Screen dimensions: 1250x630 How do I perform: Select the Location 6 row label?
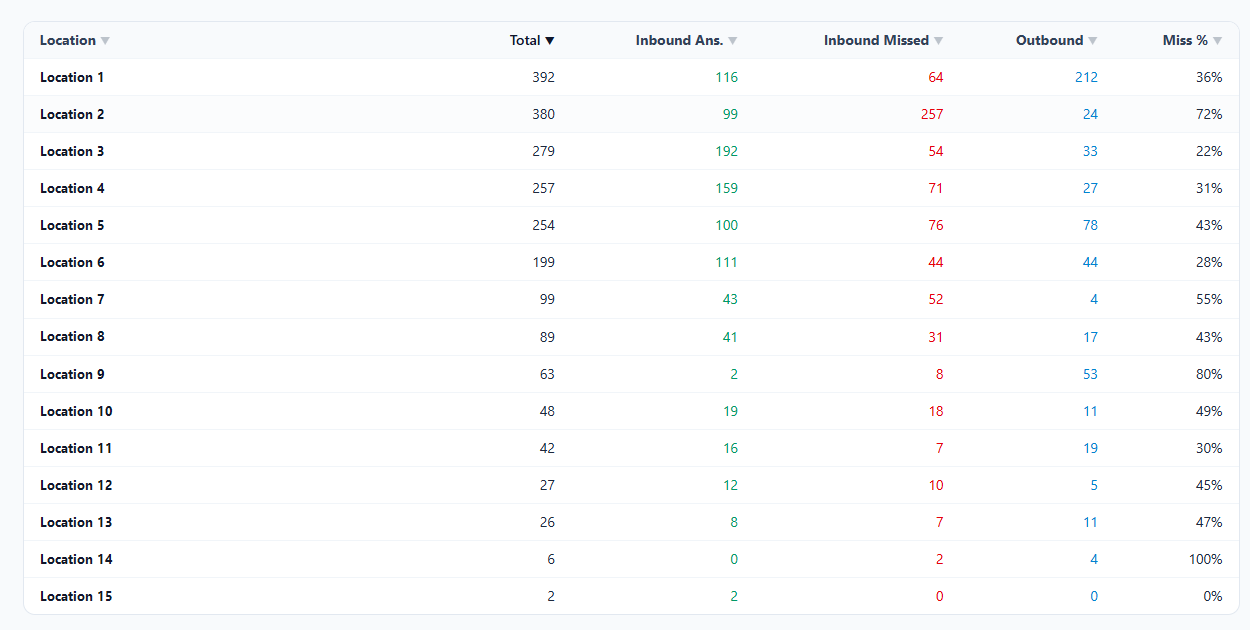tap(72, 262)
